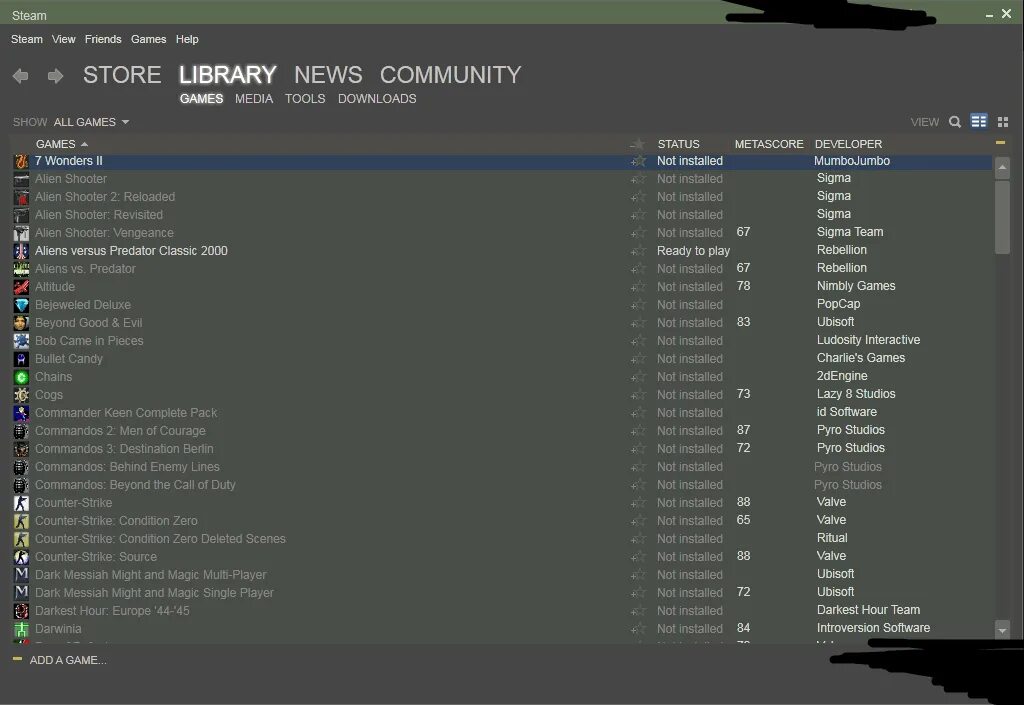Toggle favorite star for Beyond Good & Evil
This screenshot has width=1024, height=705.
click(x=638, y=322)
